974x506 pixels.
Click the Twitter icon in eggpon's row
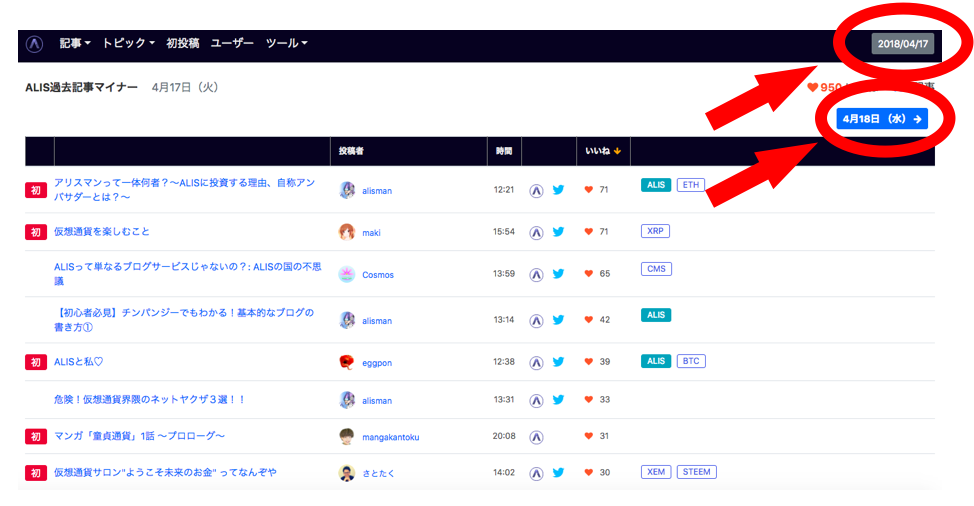pyautogui.click(x=558, y=362)
